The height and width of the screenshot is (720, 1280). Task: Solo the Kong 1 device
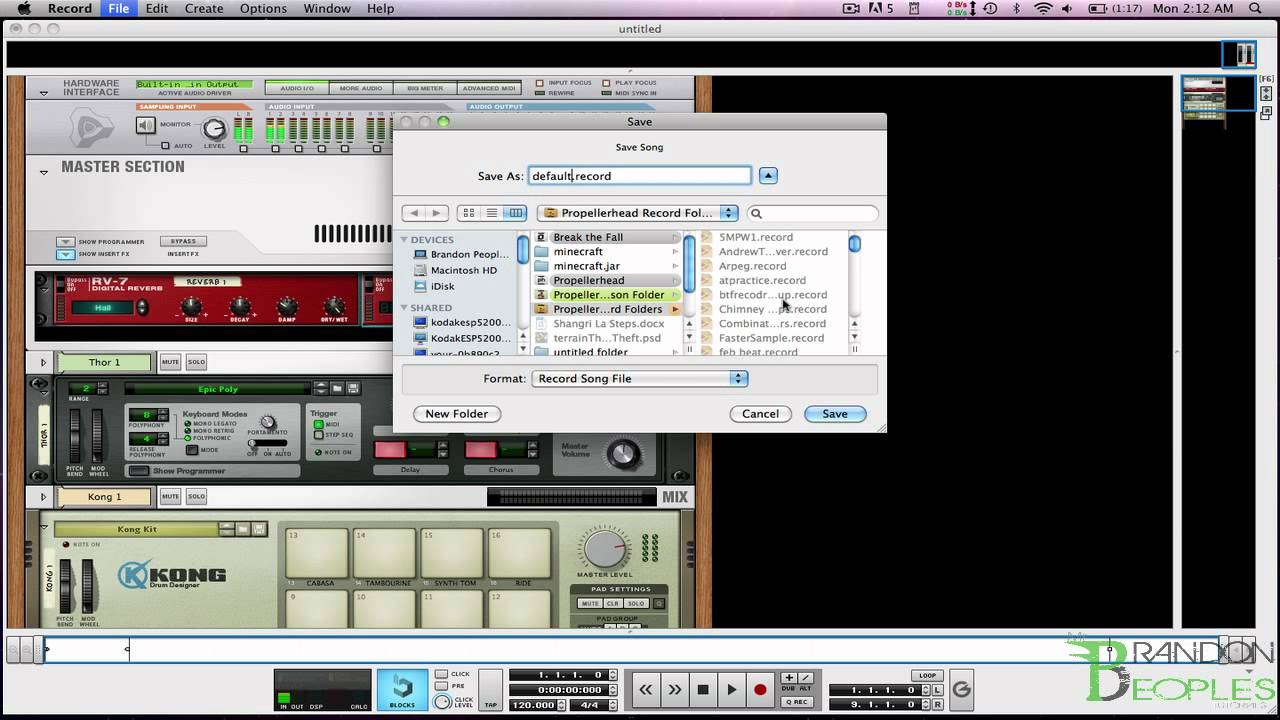click(196, 496)
